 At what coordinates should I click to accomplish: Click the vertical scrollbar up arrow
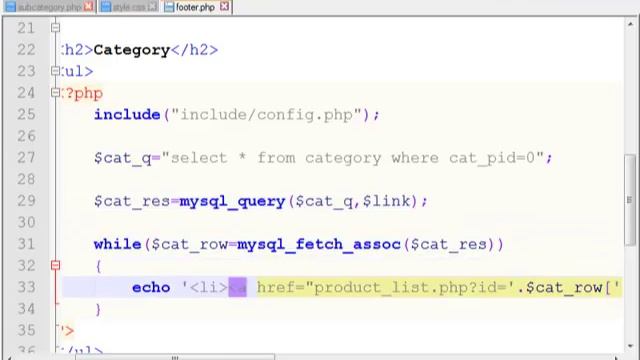pos(631,24)
